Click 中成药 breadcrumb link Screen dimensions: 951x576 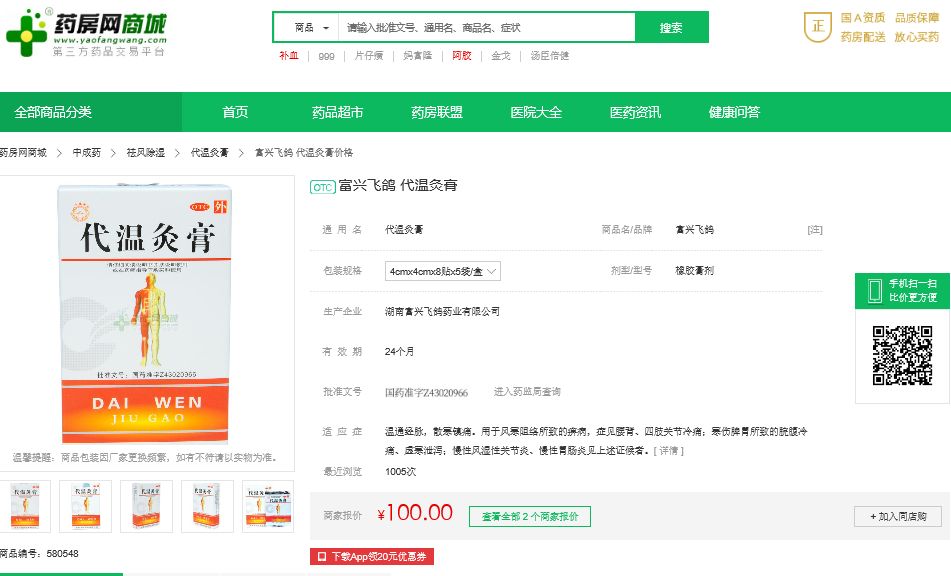87,153
